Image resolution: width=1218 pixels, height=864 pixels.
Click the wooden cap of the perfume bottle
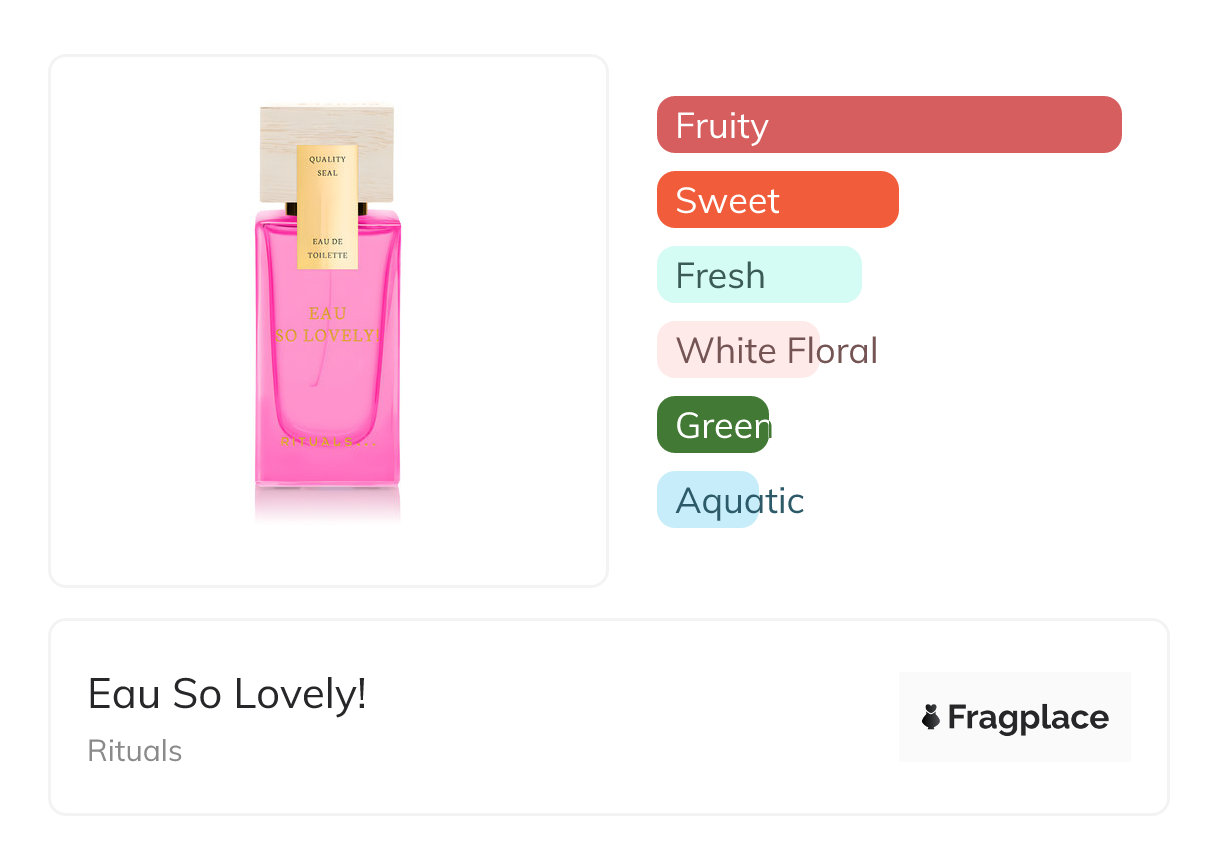275,160
